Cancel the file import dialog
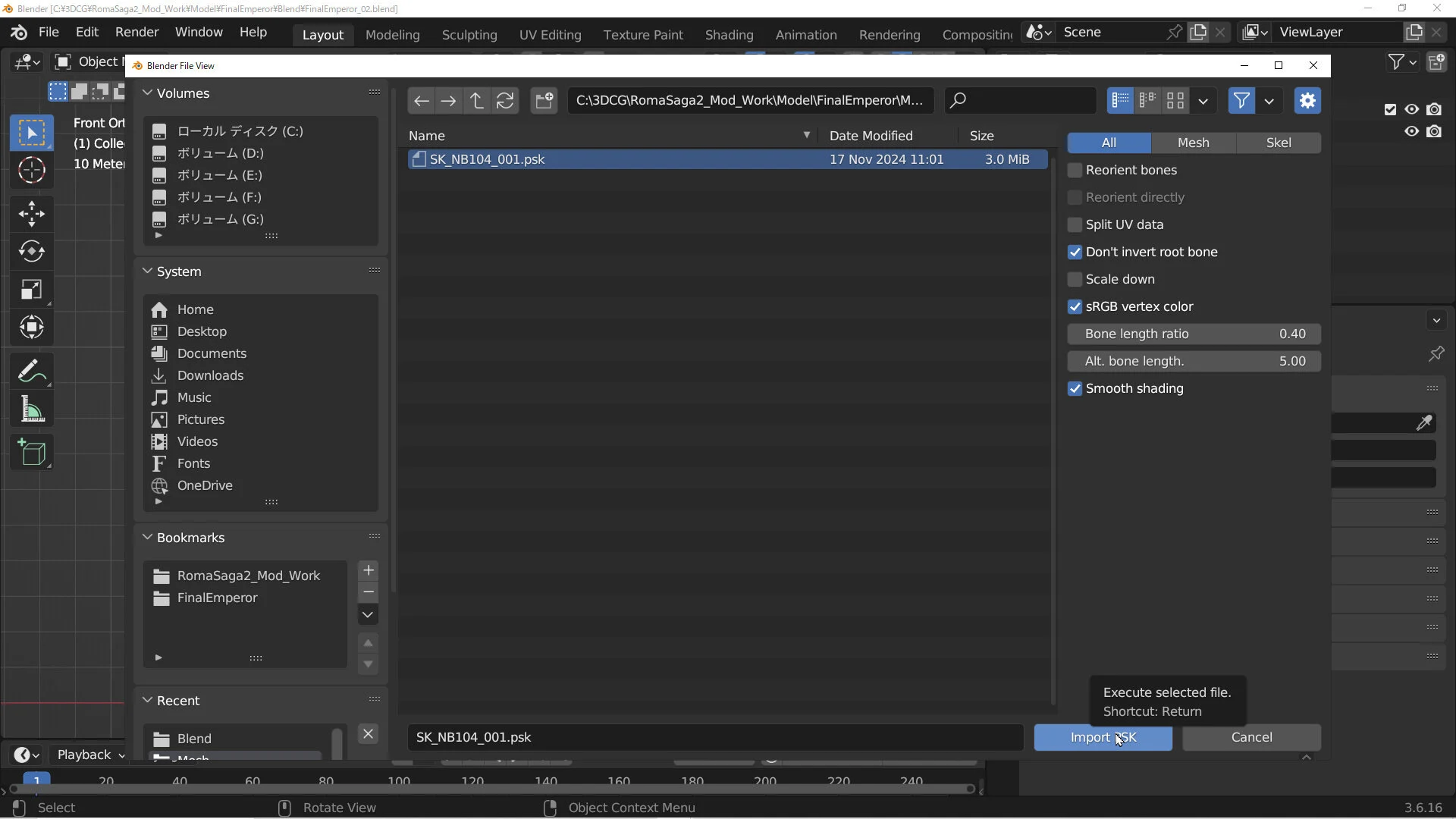 pos(1251,737)
